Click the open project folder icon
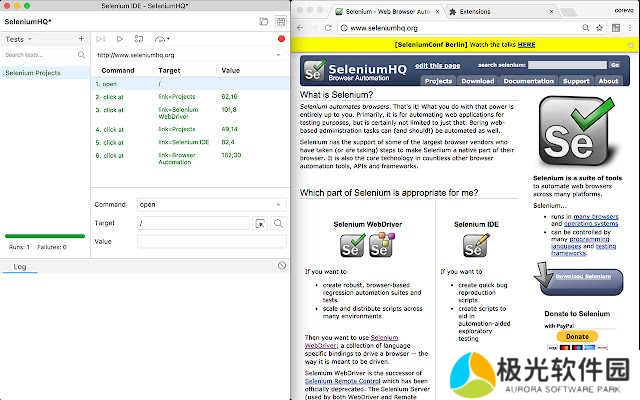Image resolution: width=640 pixels, height=400 pixels. point(263,21)
